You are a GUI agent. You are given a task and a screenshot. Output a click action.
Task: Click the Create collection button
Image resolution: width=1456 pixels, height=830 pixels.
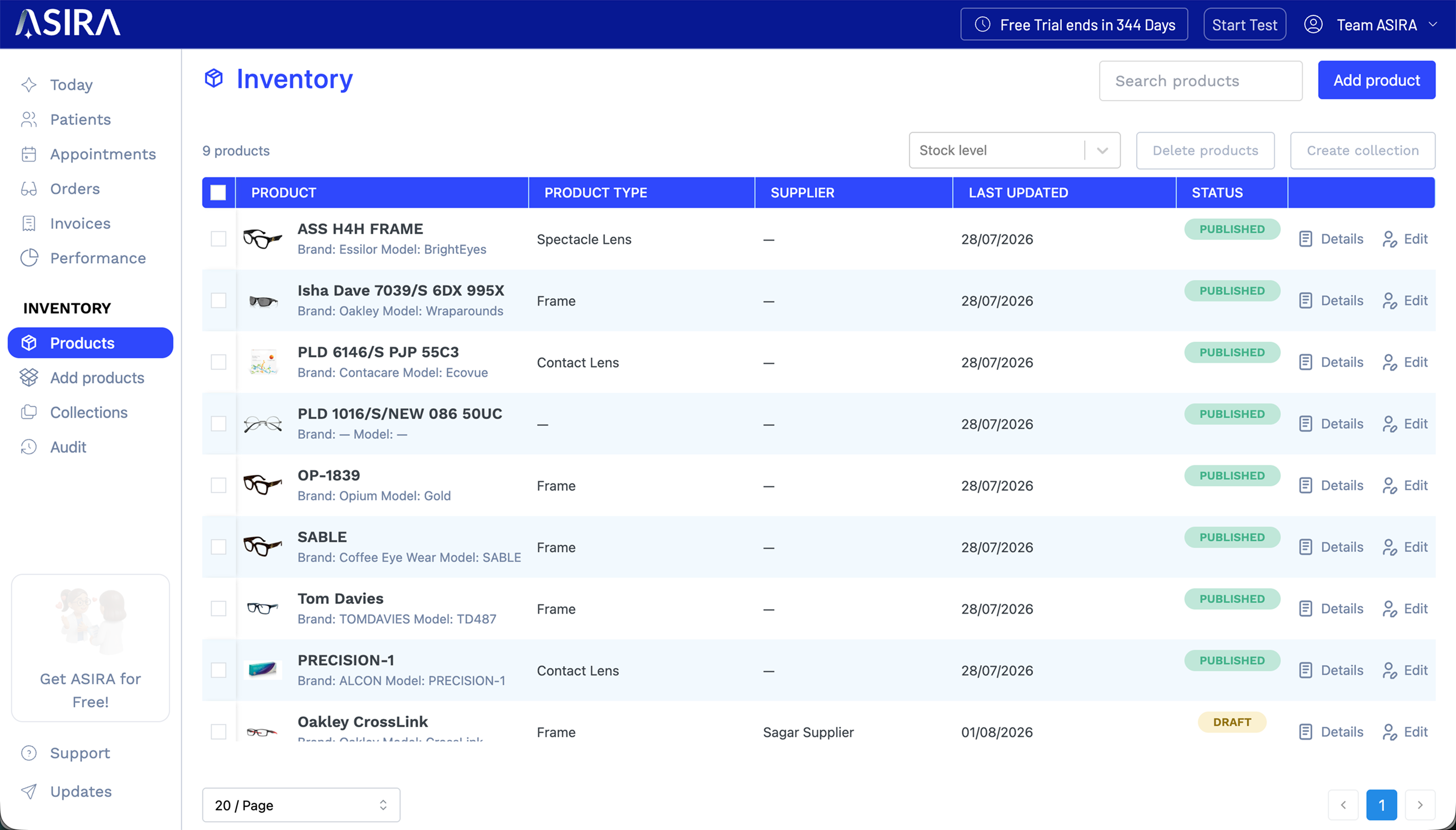tap(1363, 151)
